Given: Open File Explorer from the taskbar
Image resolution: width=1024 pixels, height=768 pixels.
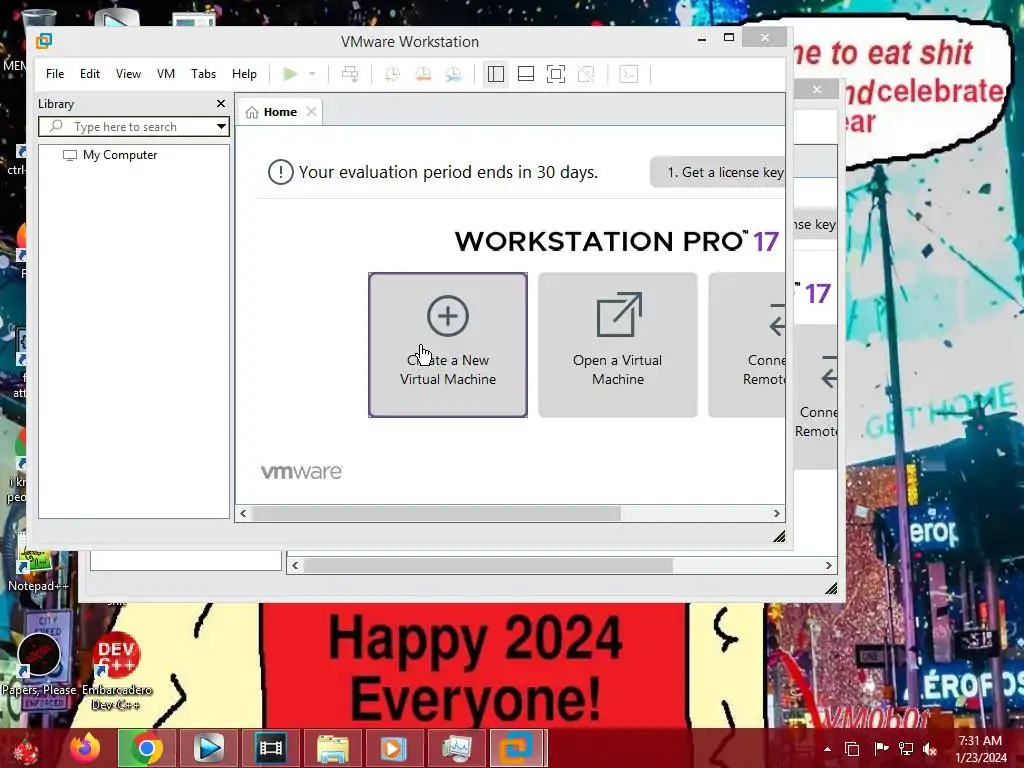Looking at the screenshot, I should pyautogui.click(x=333, y=748).
